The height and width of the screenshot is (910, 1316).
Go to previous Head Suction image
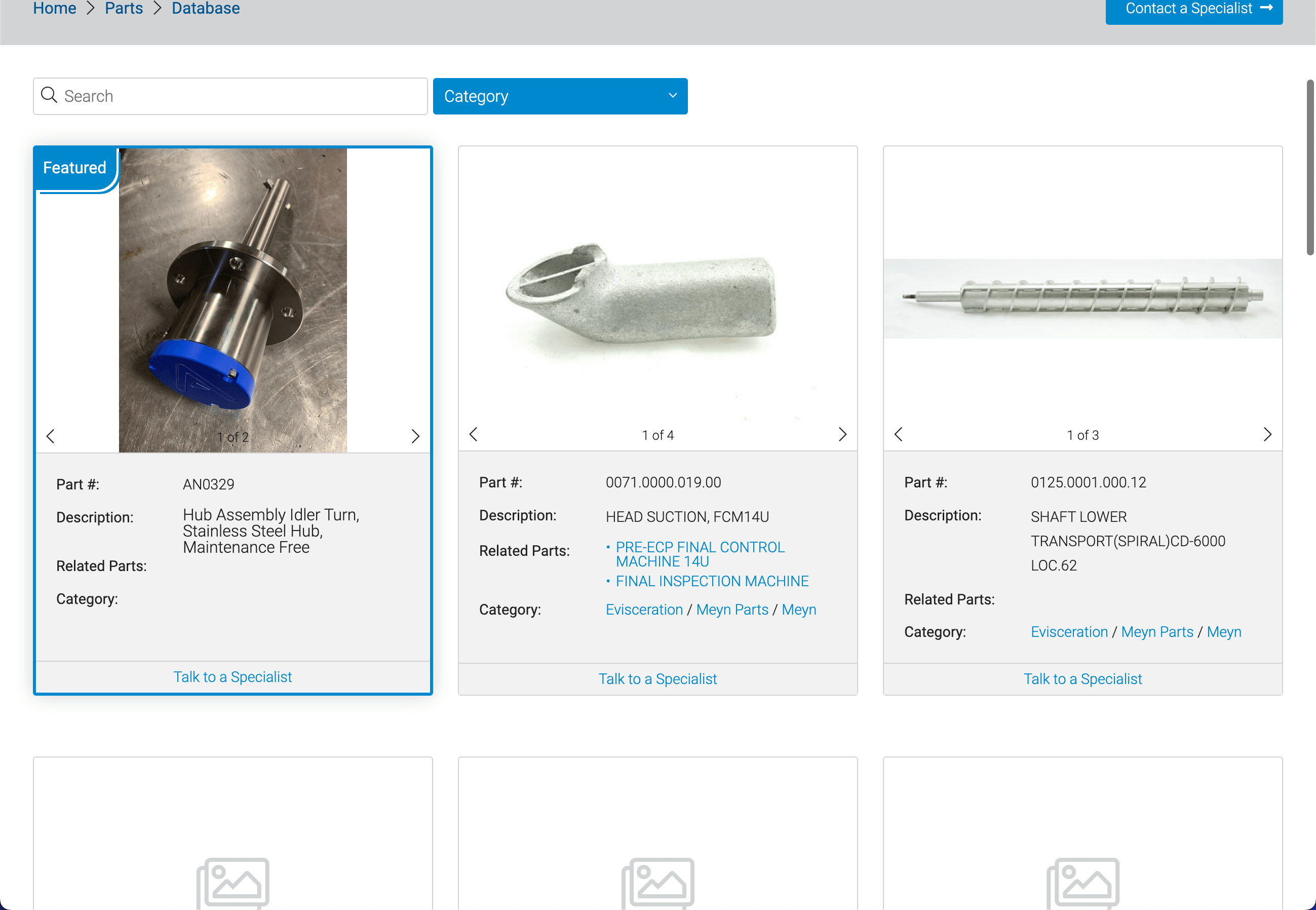[473, 434]
